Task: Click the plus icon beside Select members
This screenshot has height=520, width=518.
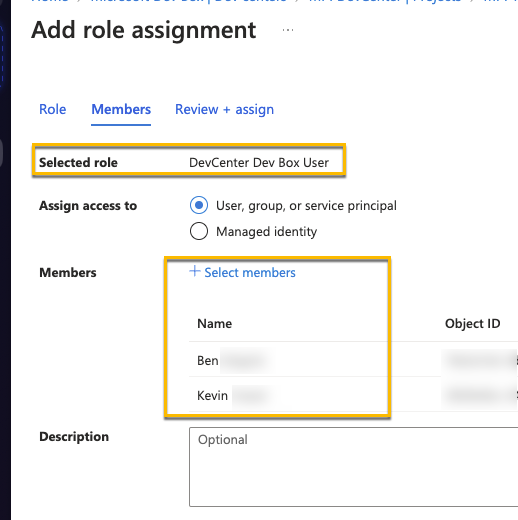Action: [195, 272]
